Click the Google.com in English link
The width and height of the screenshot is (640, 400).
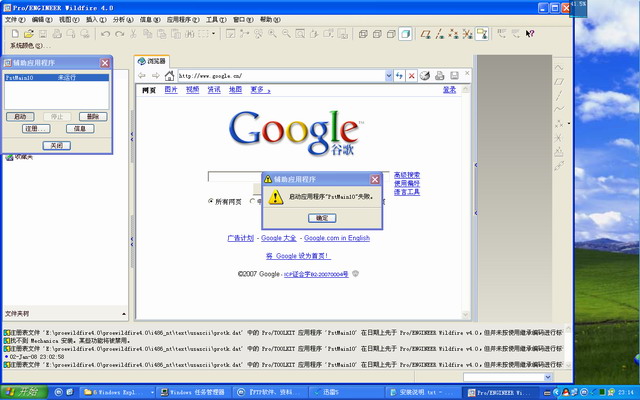(x=337, y=238)
